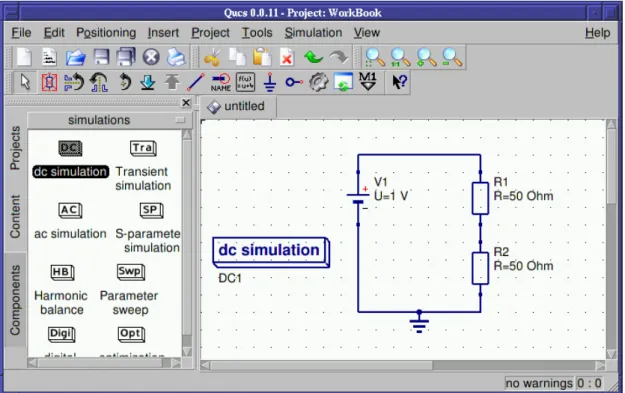The image size is (625, 393).
Task: Zoom in with the plus magnifier
Action: click(x=426, y=58)
